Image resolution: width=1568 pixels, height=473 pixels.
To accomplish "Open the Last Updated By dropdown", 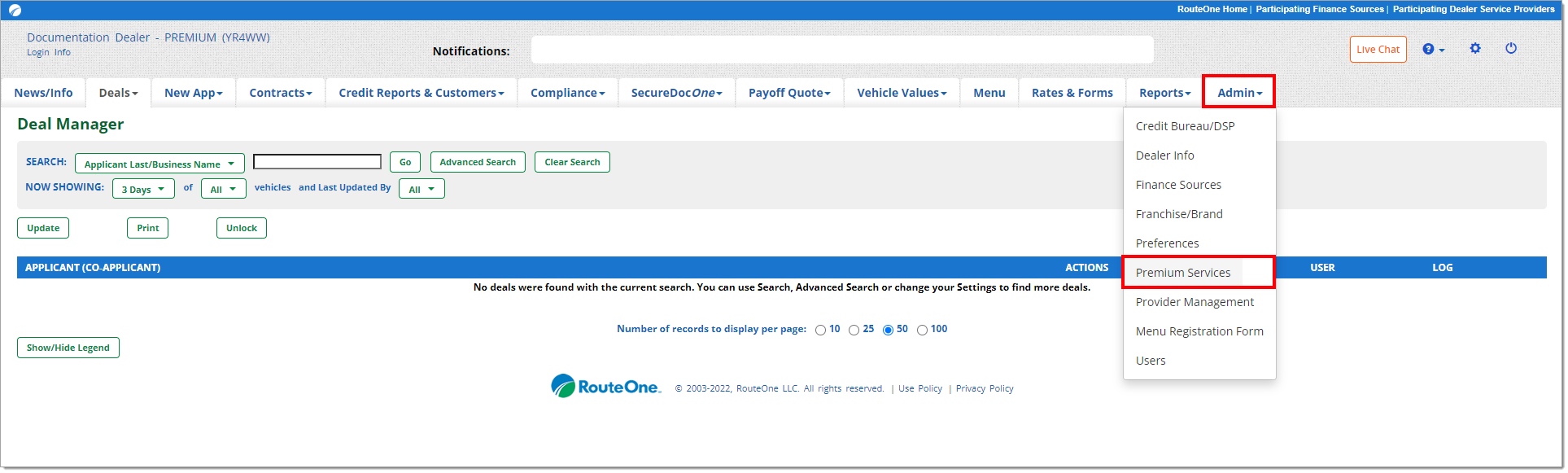I will pos(421,189).
